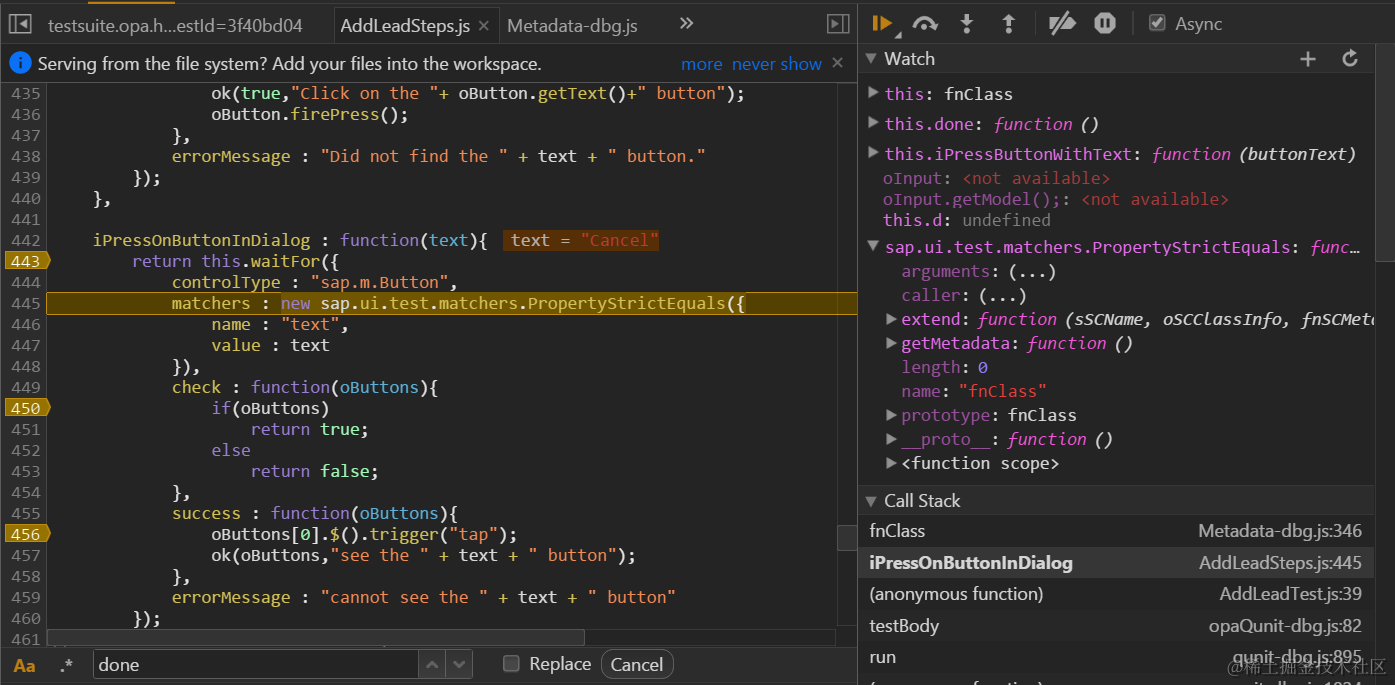Step out of current function
The width and height of the screenshot is (1395, 685).
click(1008, 23)
